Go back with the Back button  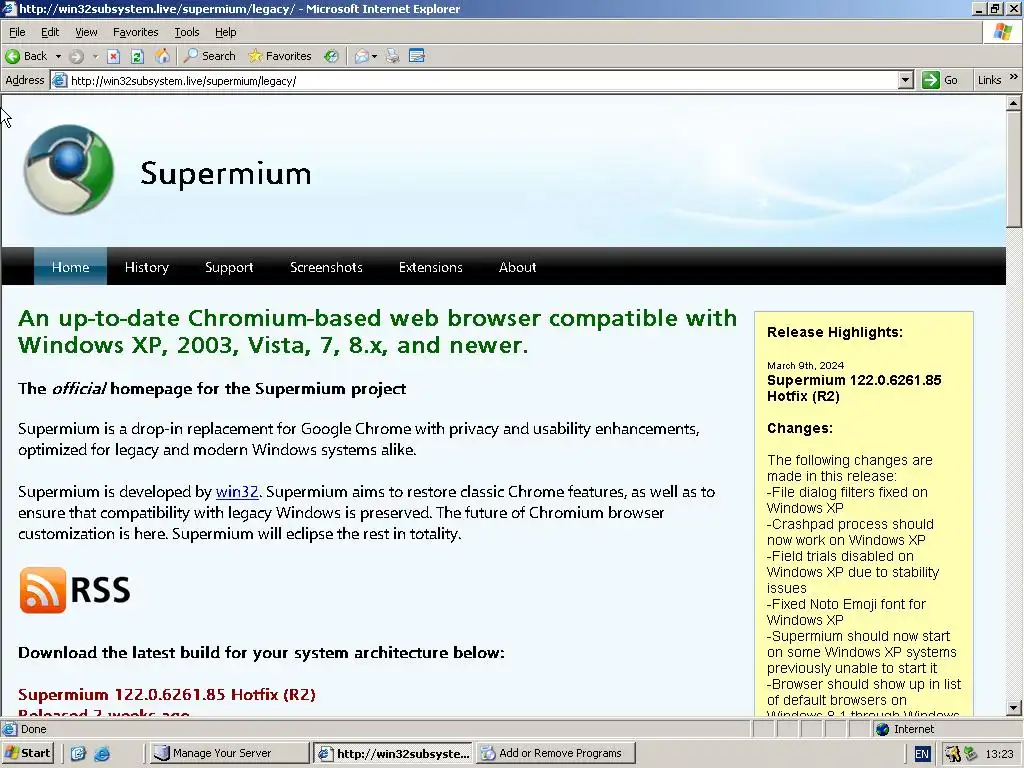pyautogui.click(x=25, y=56)
